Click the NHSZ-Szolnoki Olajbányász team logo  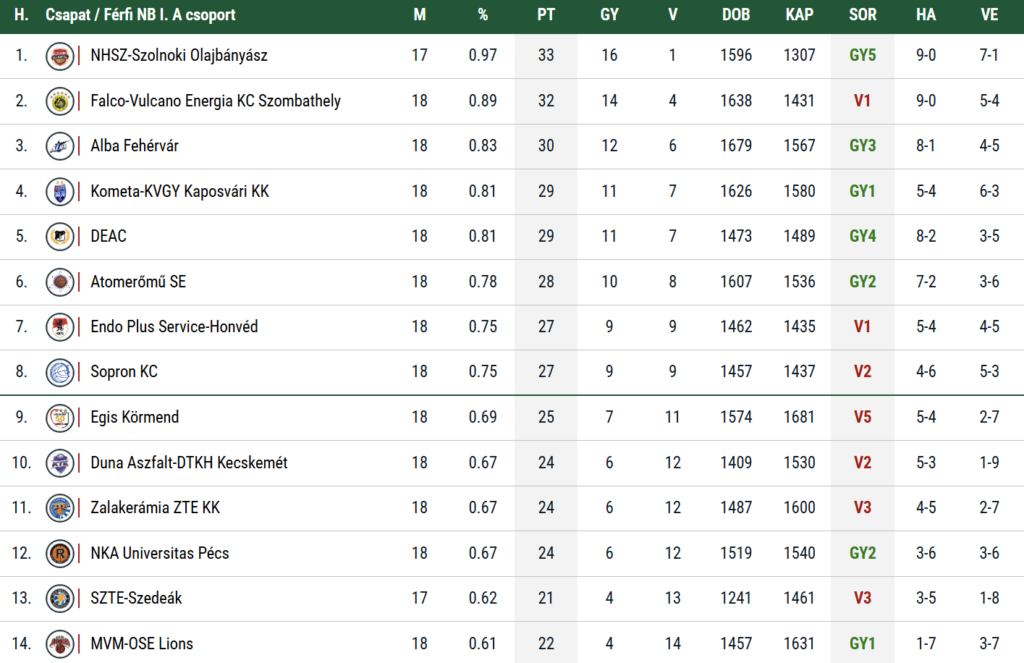pyautogui.click(x=60, y=56)
